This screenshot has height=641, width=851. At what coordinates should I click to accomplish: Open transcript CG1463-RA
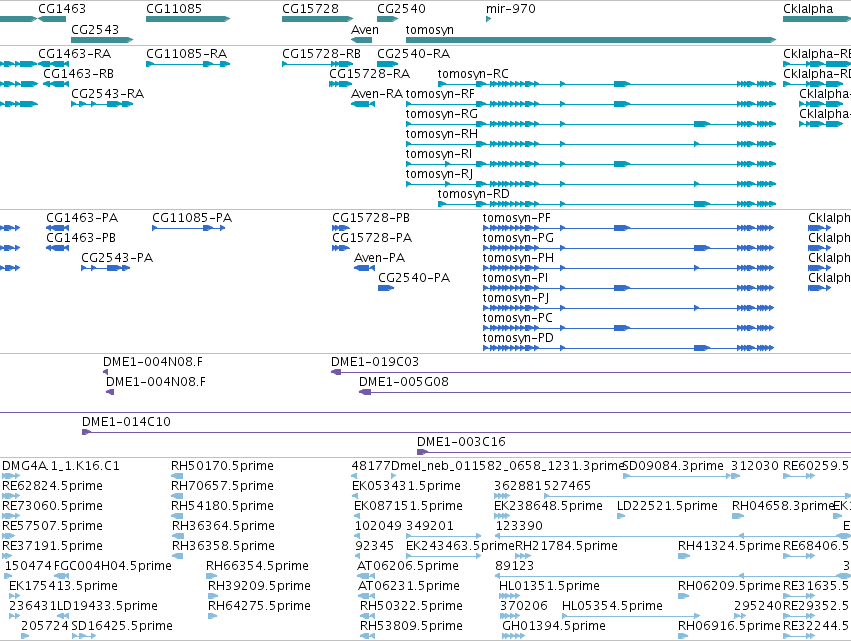click(74, 54)
